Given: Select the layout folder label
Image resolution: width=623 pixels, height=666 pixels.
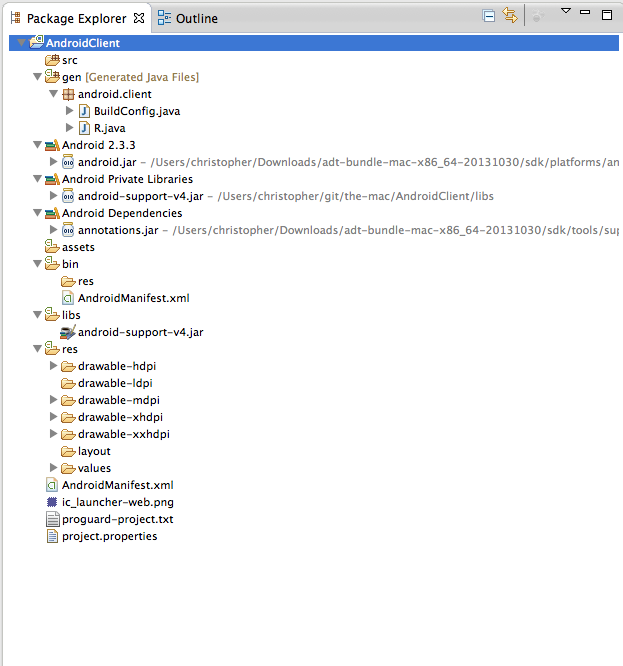Looking at the screenshot, I should pos(94,452).
